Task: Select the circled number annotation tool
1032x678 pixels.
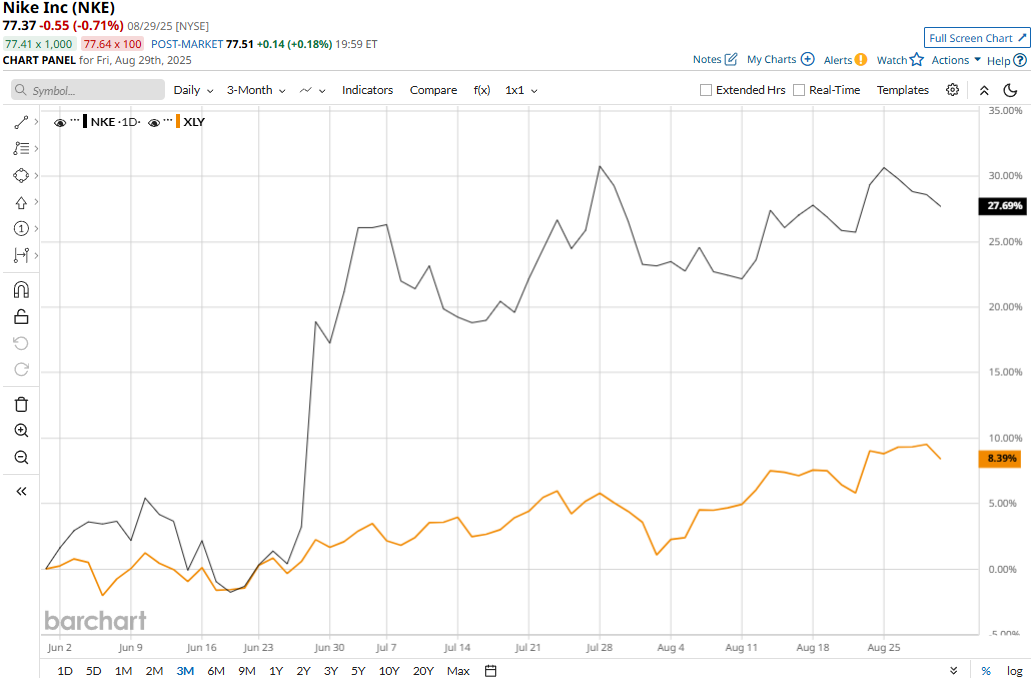Action: click(21, 228)
